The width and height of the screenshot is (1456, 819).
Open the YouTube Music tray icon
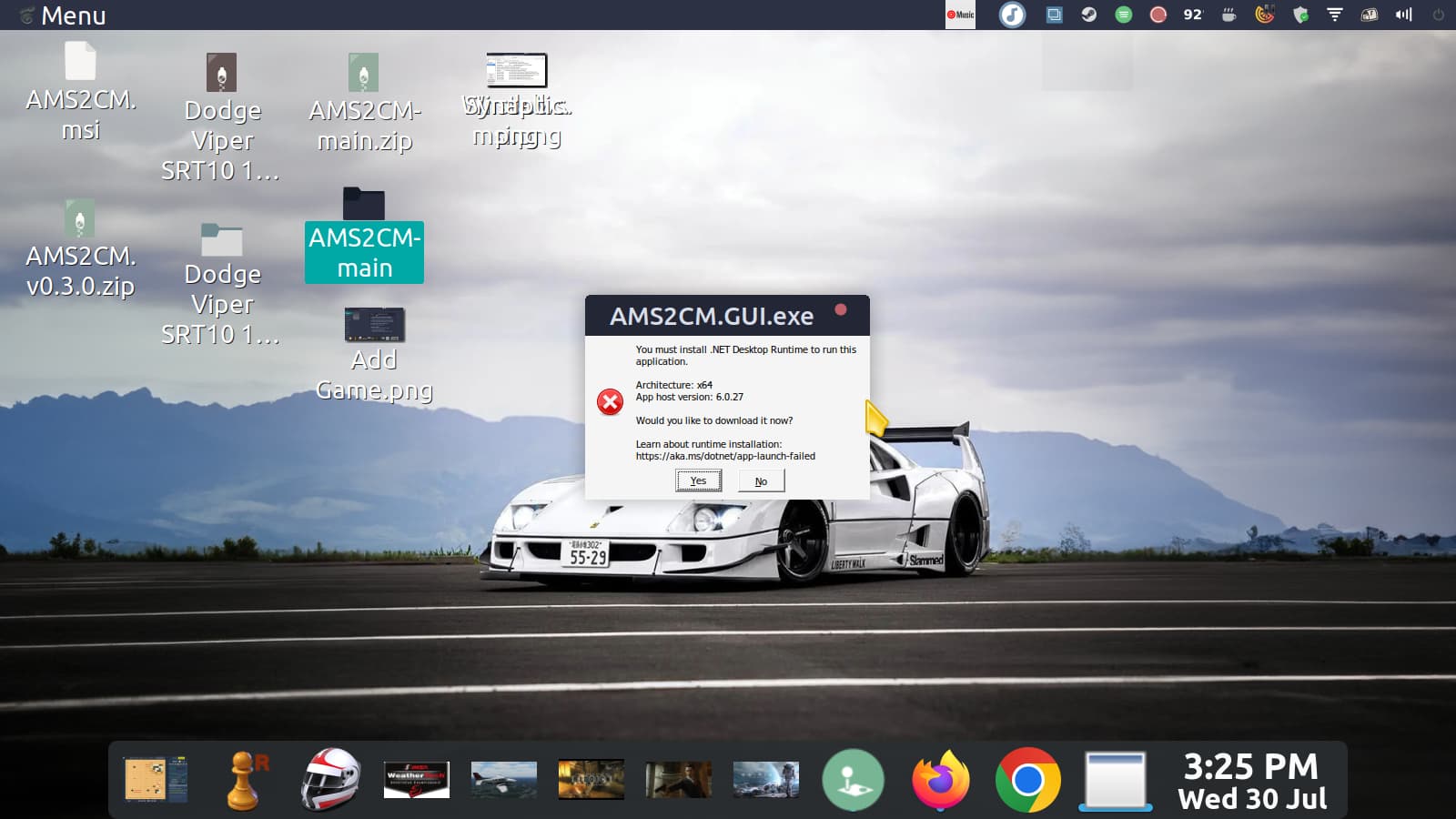(x=960, y=15)
